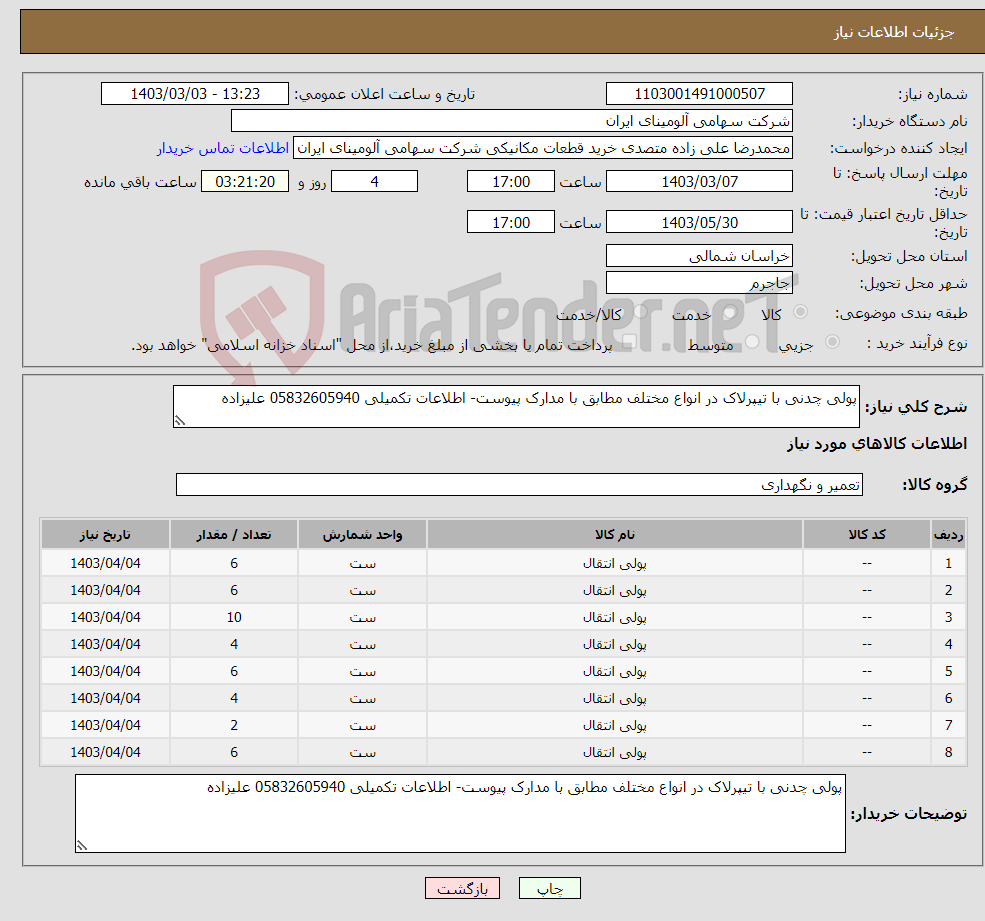Click the announcement date field 1403/03/03 - 13:23

[x=195, y=94]
